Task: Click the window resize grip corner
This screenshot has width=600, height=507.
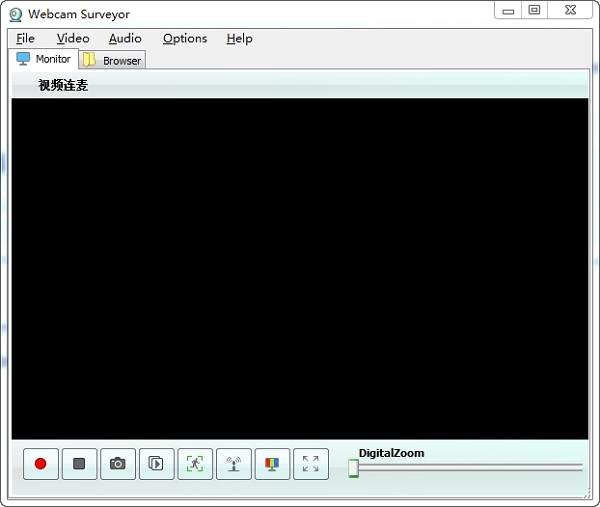Action: coord(587,494)
